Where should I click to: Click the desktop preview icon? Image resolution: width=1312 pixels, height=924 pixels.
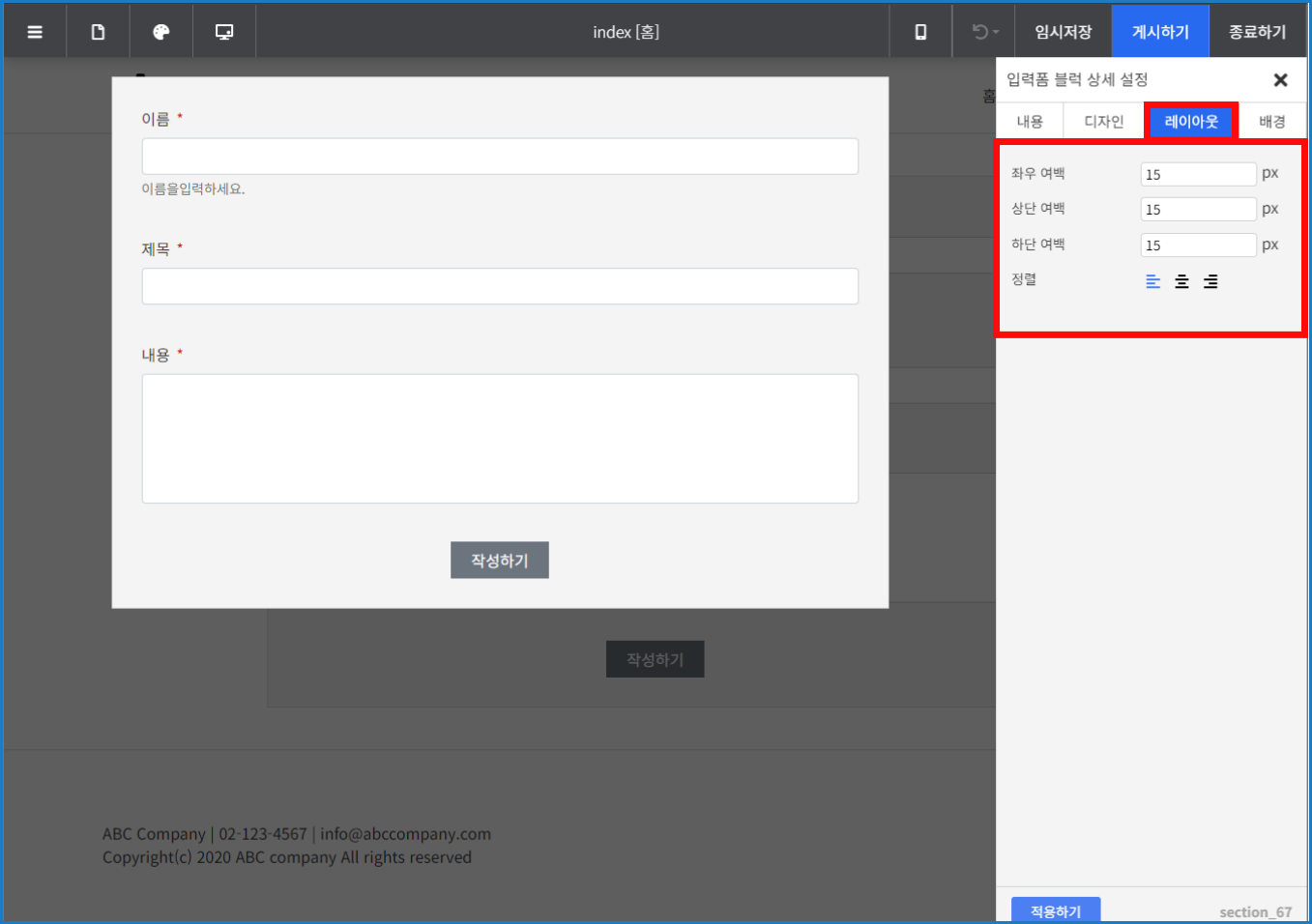223,30
